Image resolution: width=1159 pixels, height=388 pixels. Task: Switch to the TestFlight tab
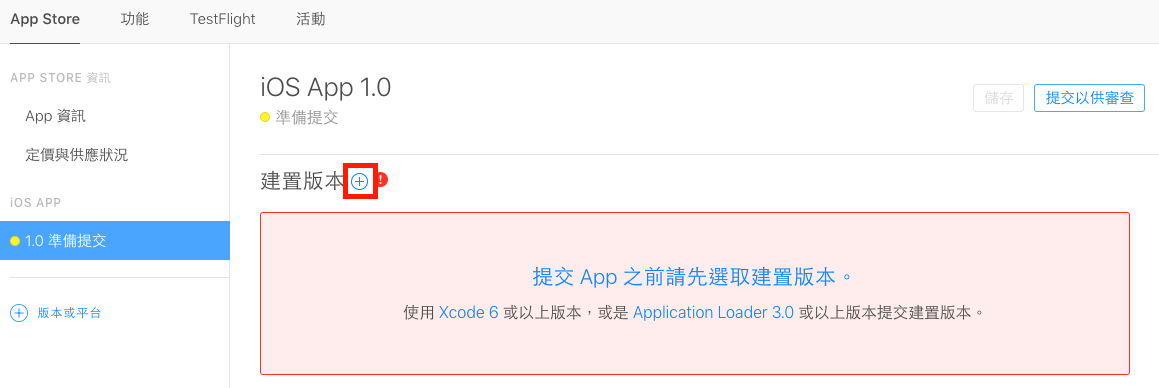222,20
